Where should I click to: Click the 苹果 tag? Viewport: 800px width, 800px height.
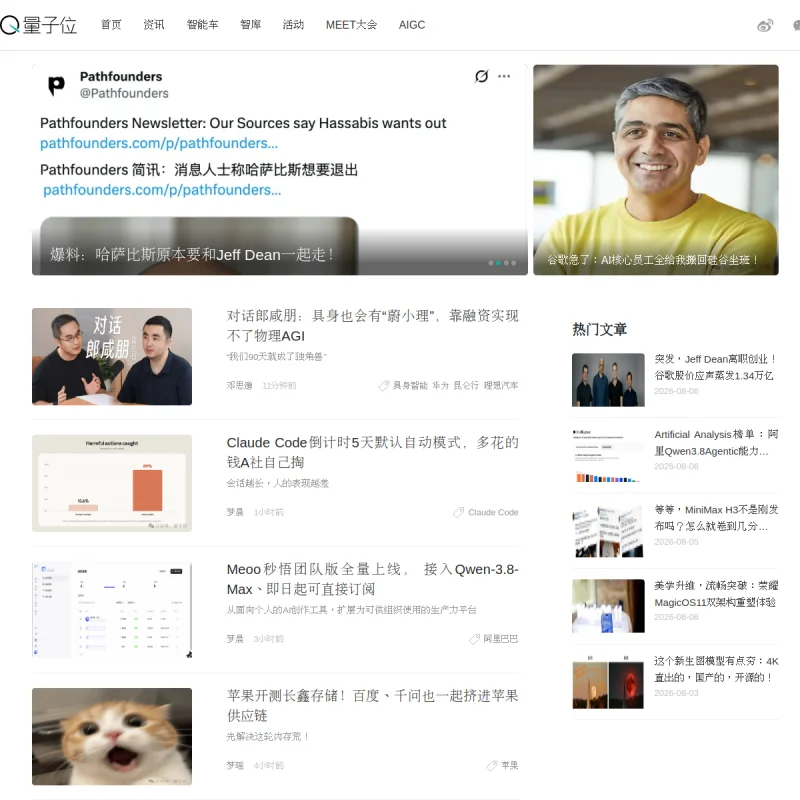(509, 765)
